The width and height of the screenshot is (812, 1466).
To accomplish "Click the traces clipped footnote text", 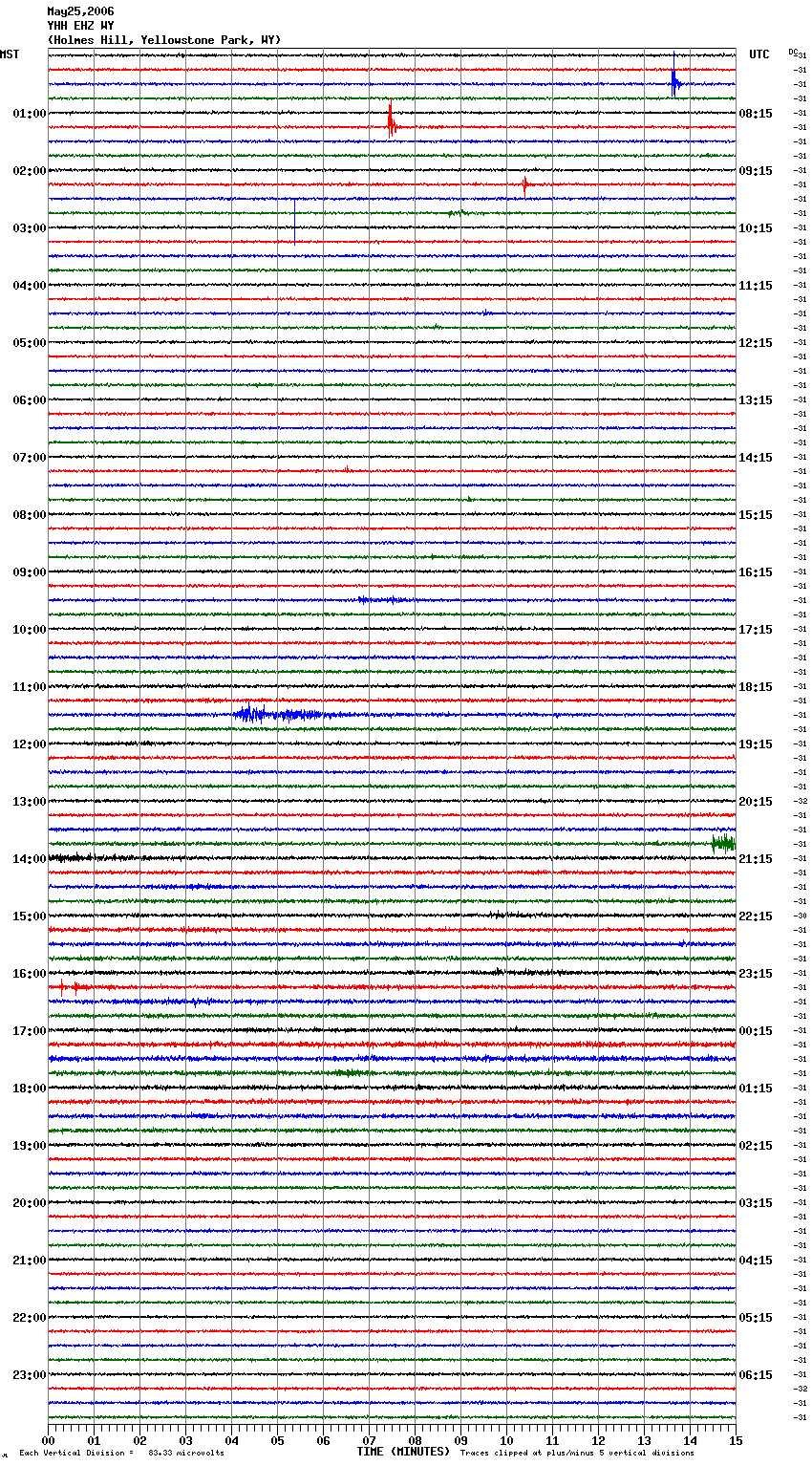I will tap(577, 1453).
